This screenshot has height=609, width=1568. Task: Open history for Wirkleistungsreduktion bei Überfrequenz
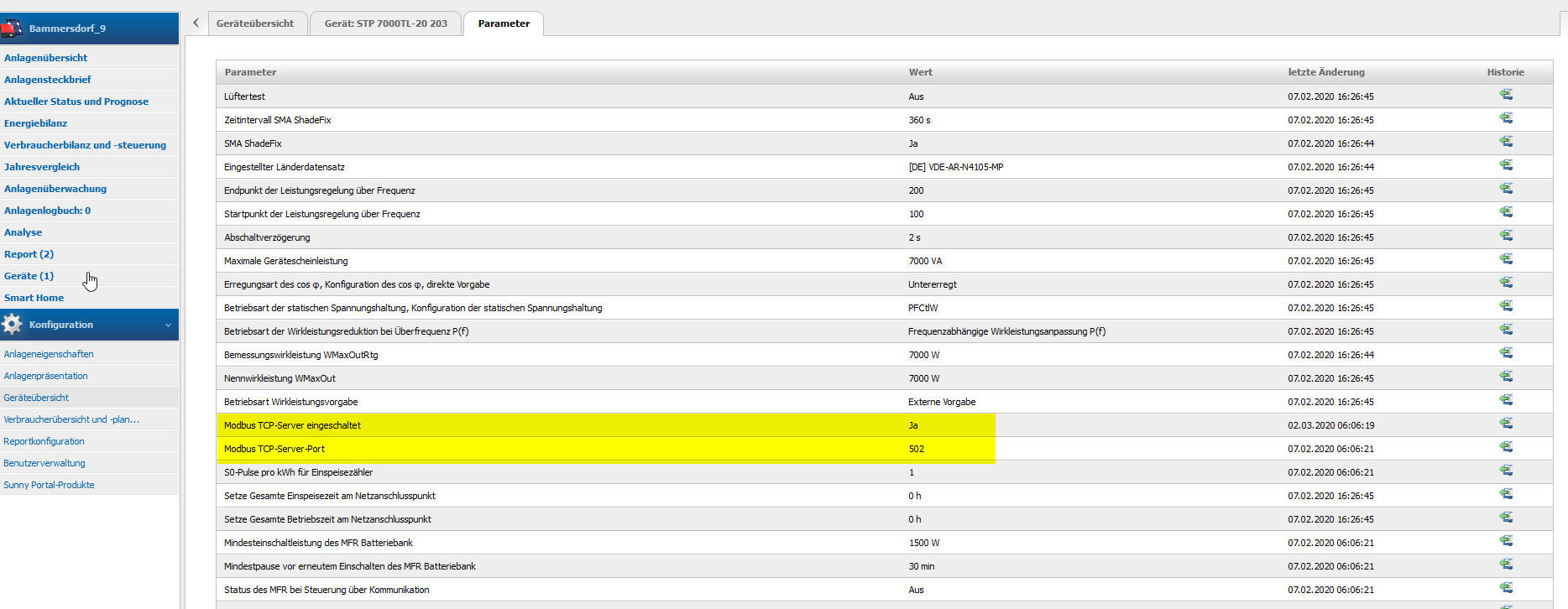pyautogui.click(x=1506, y=330)
